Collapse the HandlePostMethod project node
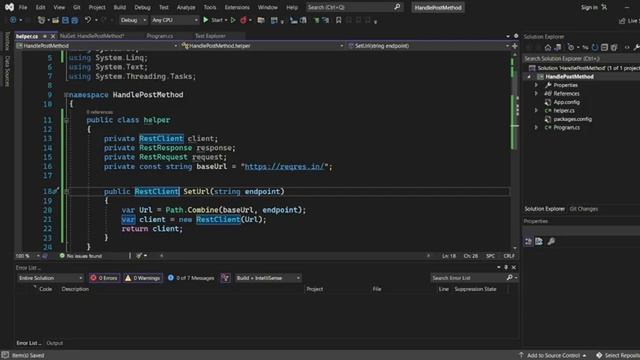Image resolution: width=640 pixels, height=360 pixels. [x=529, y=77]
